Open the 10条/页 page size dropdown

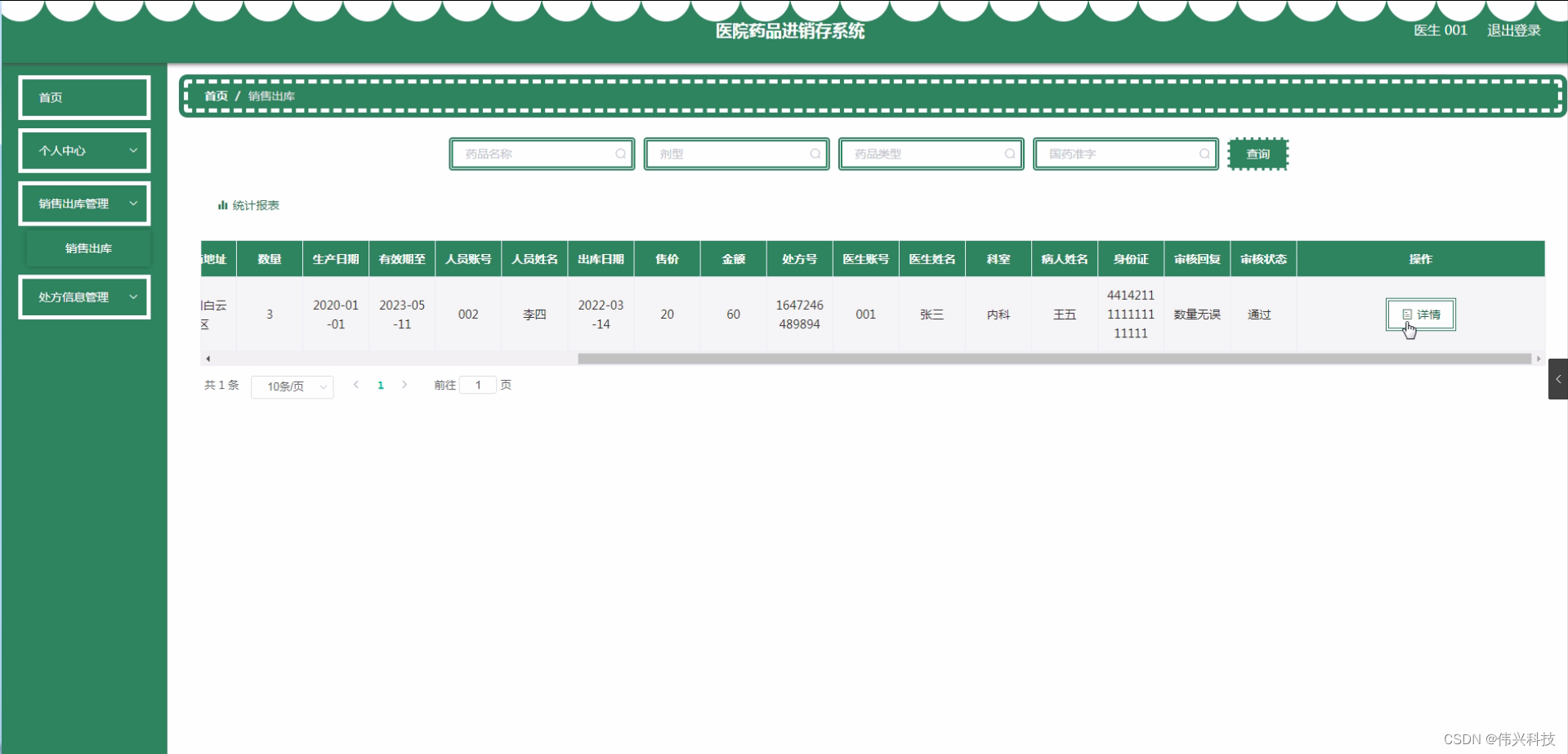point(292,386)
